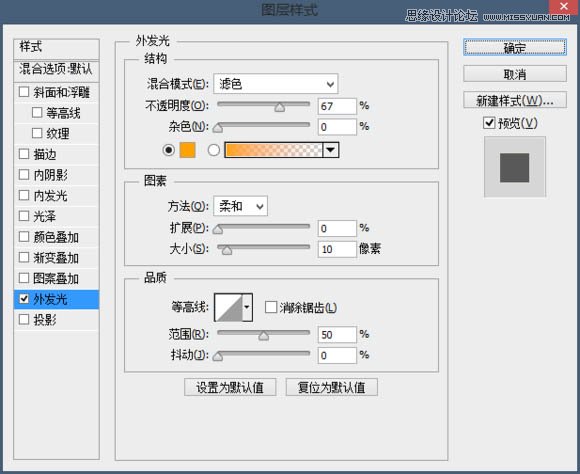
Task: Click the 杂色 slider handle
Action: 218,128
